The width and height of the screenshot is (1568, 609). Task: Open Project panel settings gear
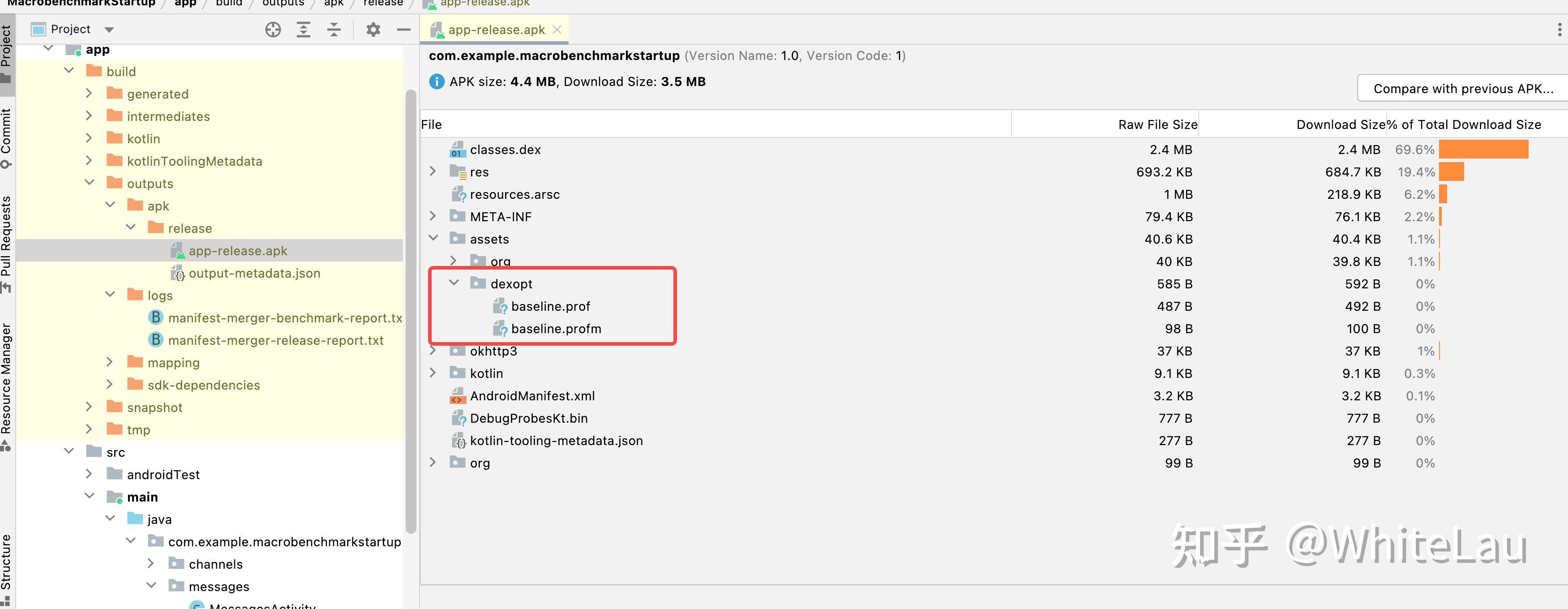[373, 29]
